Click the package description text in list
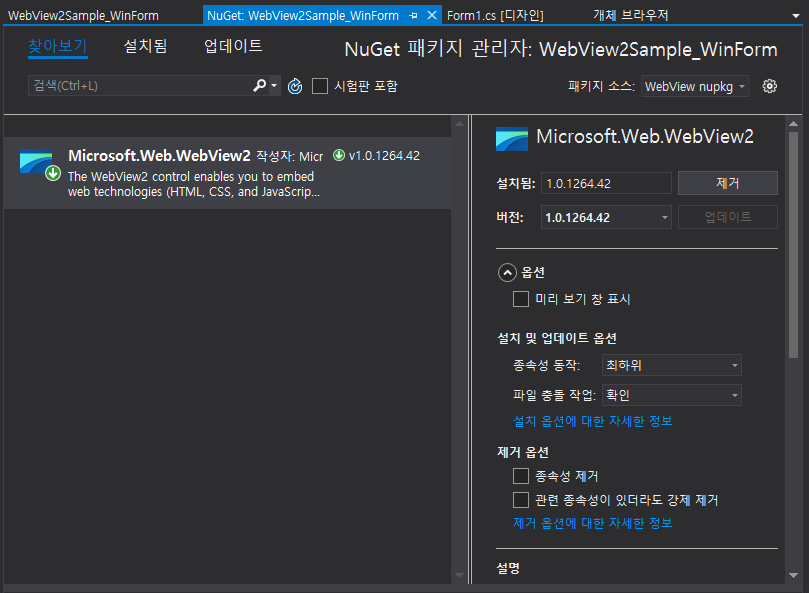Viewport: 809px width, 593px height. coord(193,184)
